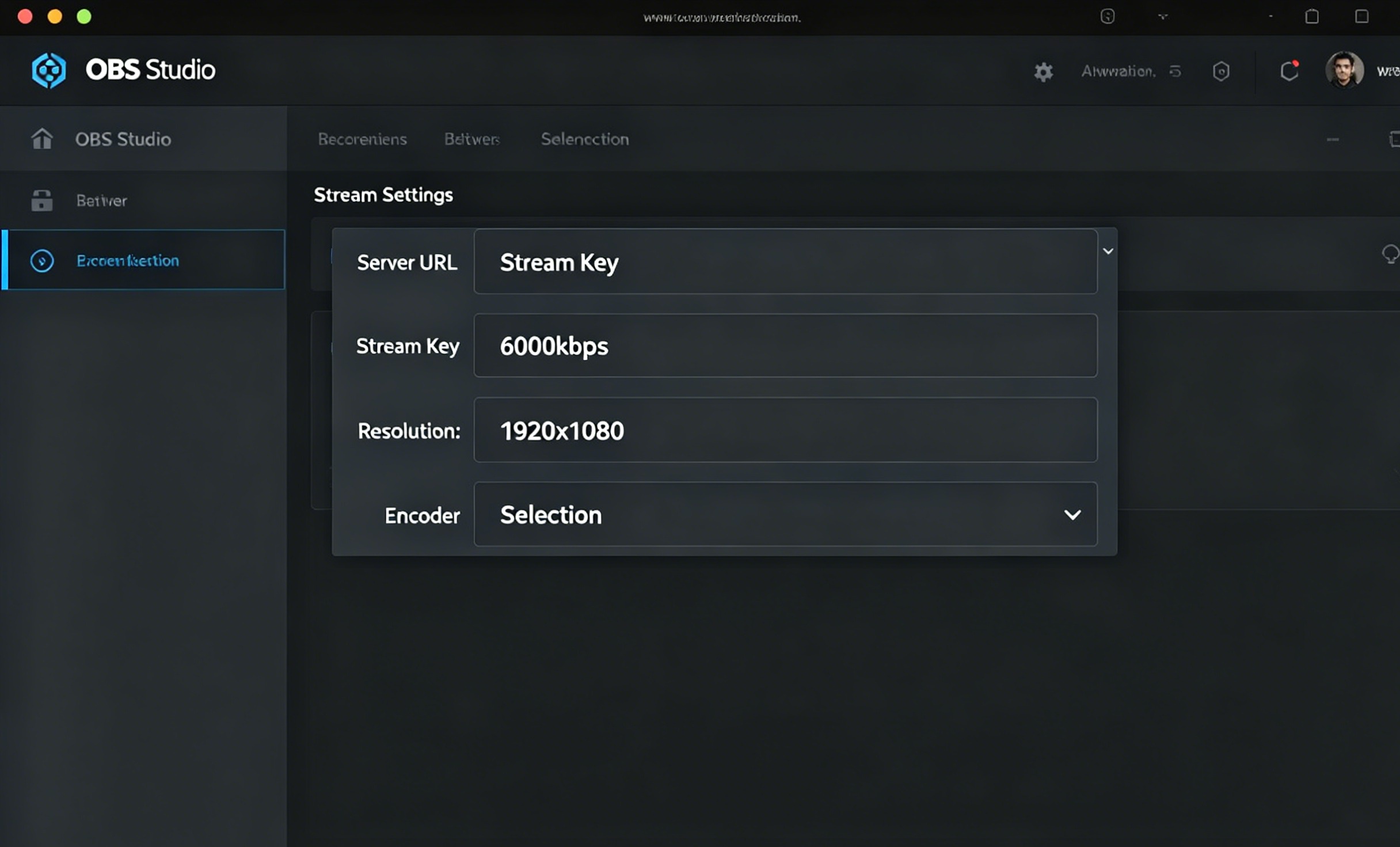This screenshot has width=1400, height=847.
Task: Select the Betiver sidebar item
Action: 143,200
